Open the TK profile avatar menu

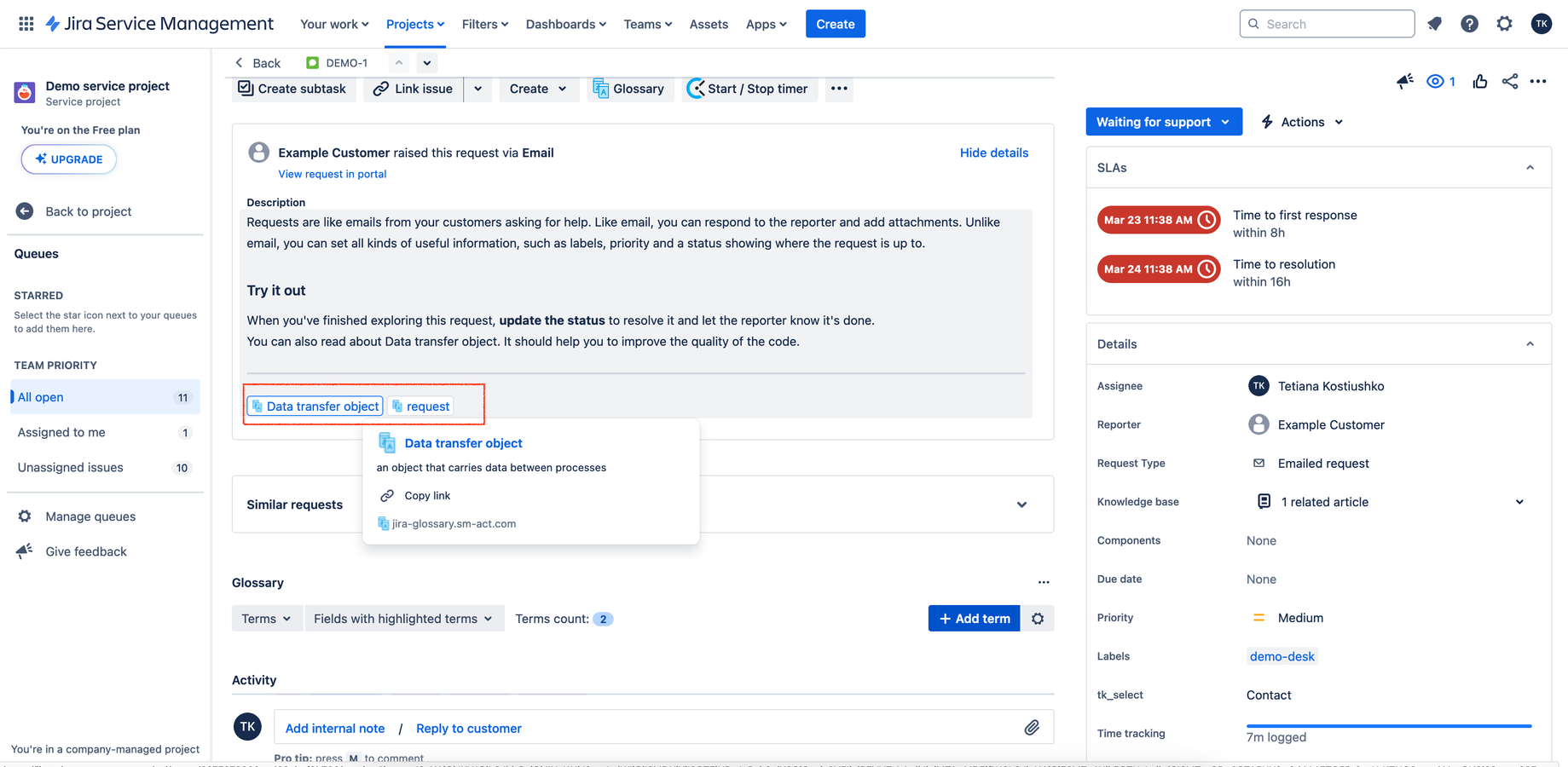(1541, 24)
